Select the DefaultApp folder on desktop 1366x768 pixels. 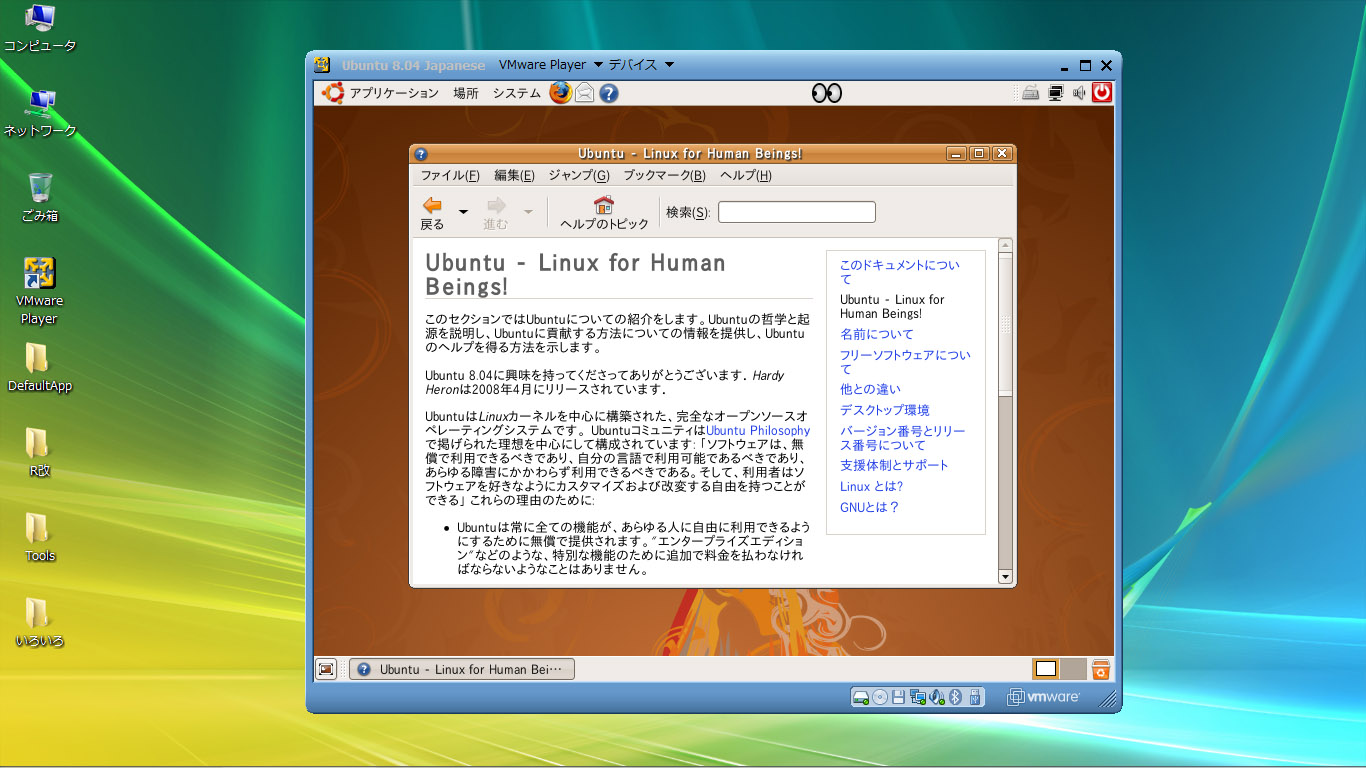pyautogui.click(x=40, y=368)
